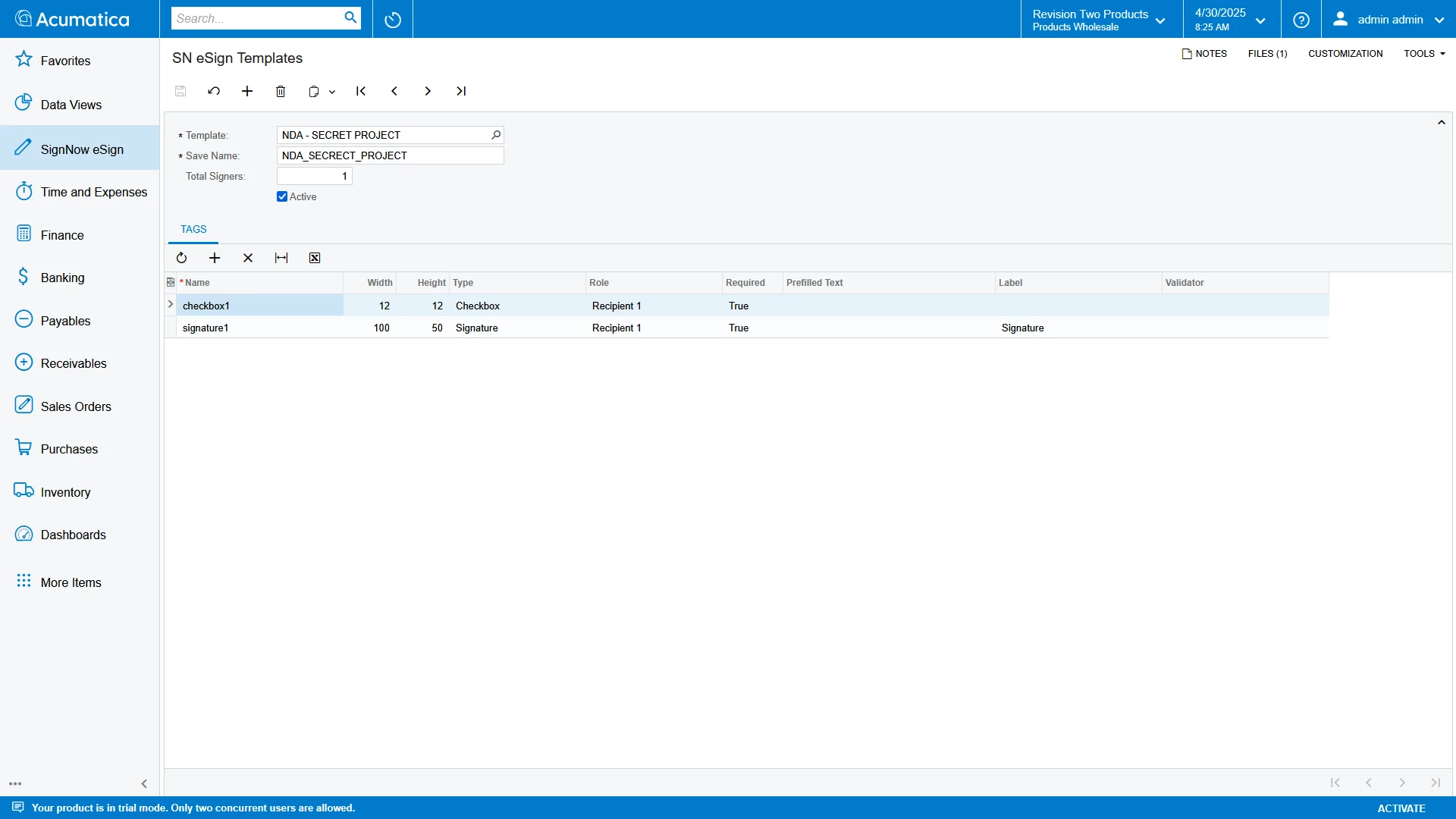Viewport: 1456px width, 819px height.
Task: Uncheck the Active checkbox
Action: pos(281,196)
